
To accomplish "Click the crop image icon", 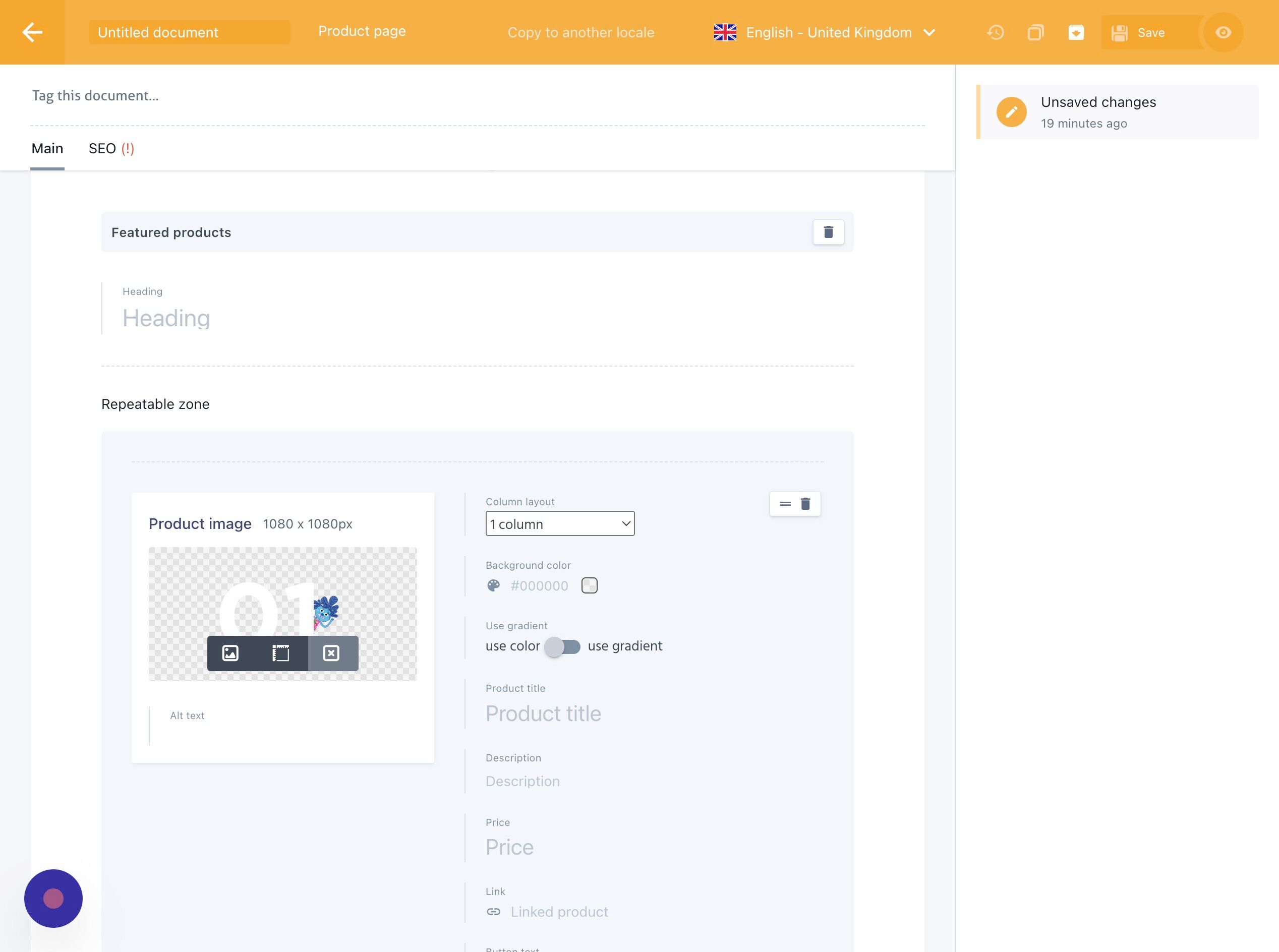I will pos(281,653).
